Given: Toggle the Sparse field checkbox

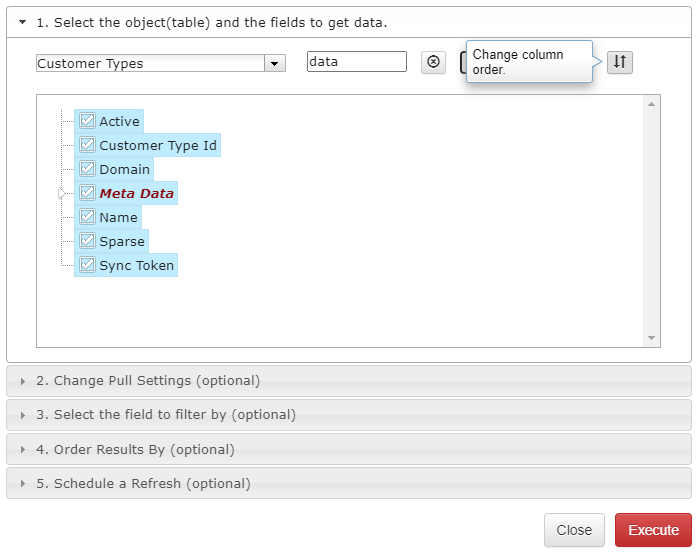Looking at the screenshot, I should coord(87,241).
